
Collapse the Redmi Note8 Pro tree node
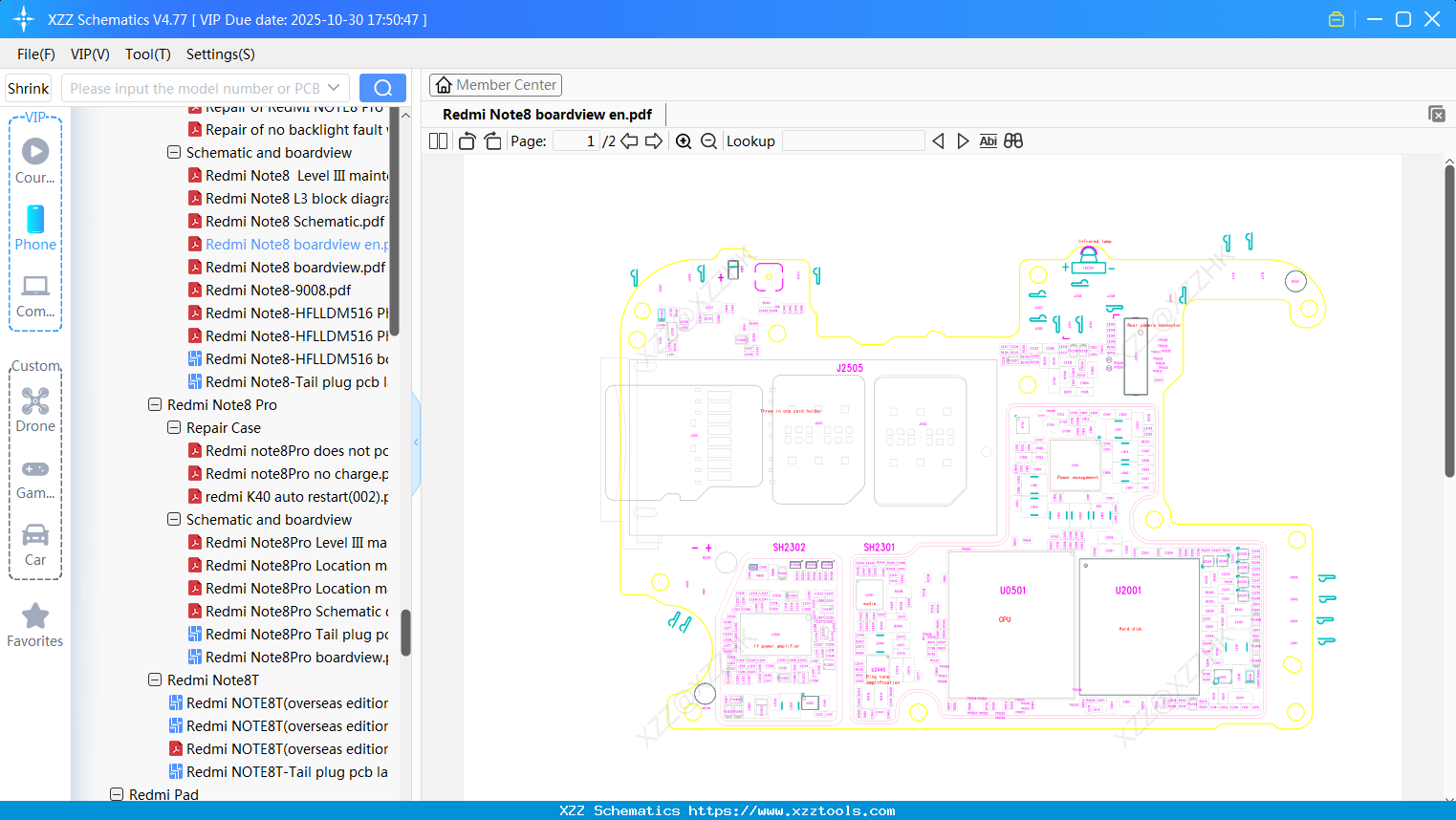pyautogui.click(x=154, y=404)
